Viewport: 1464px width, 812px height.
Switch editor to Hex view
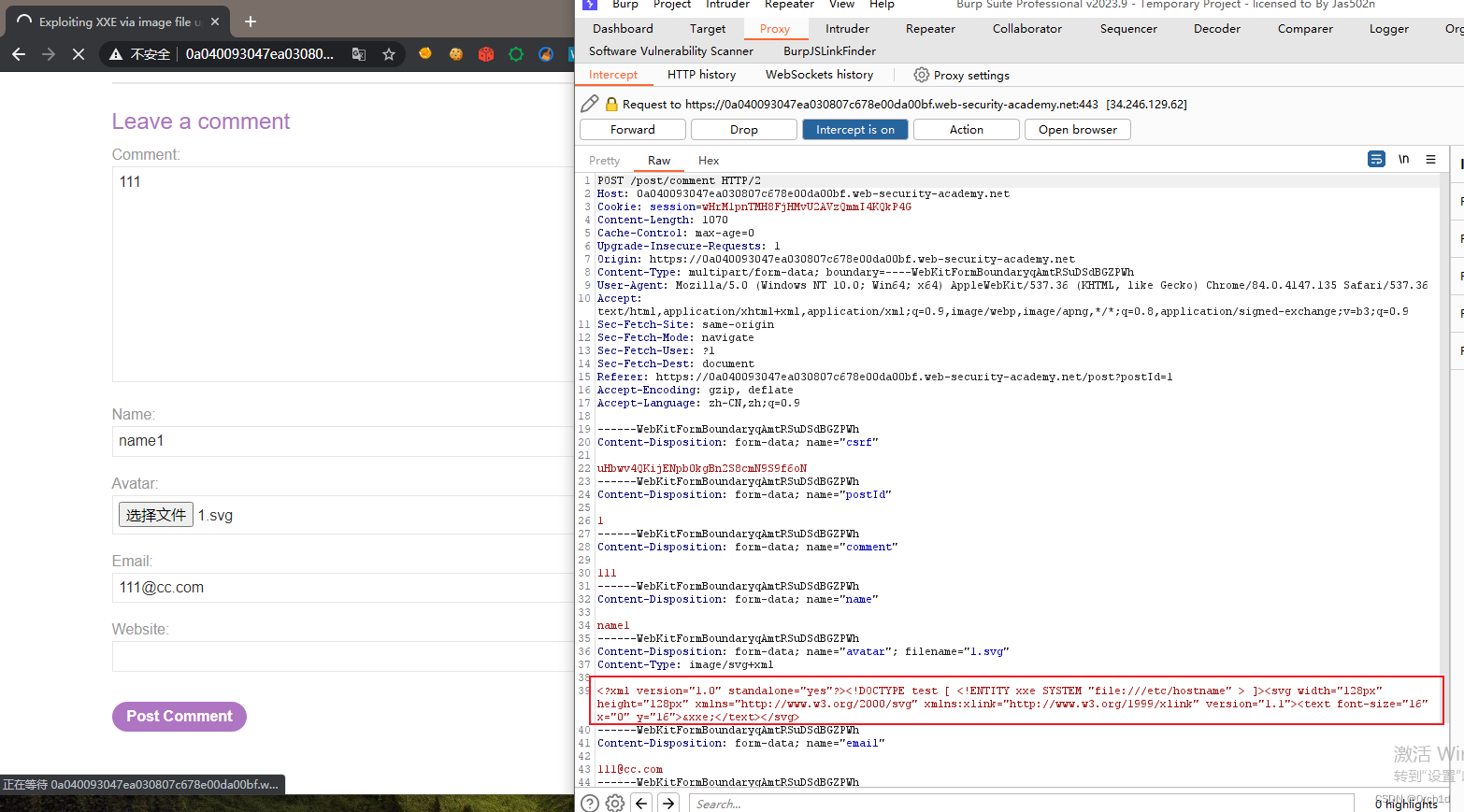pos(709,161)
